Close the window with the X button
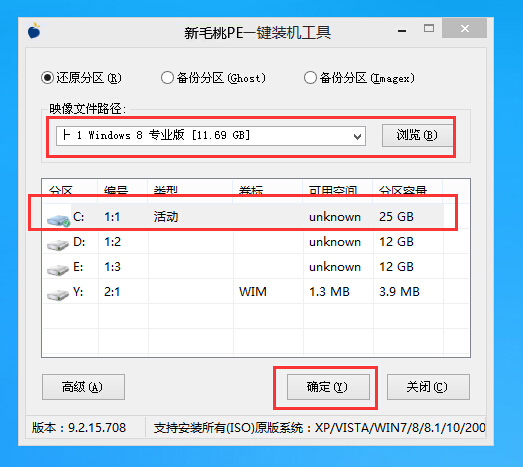The height and width of the screenshot is (467, 523). pyautogui.click(x=464, y=28)
